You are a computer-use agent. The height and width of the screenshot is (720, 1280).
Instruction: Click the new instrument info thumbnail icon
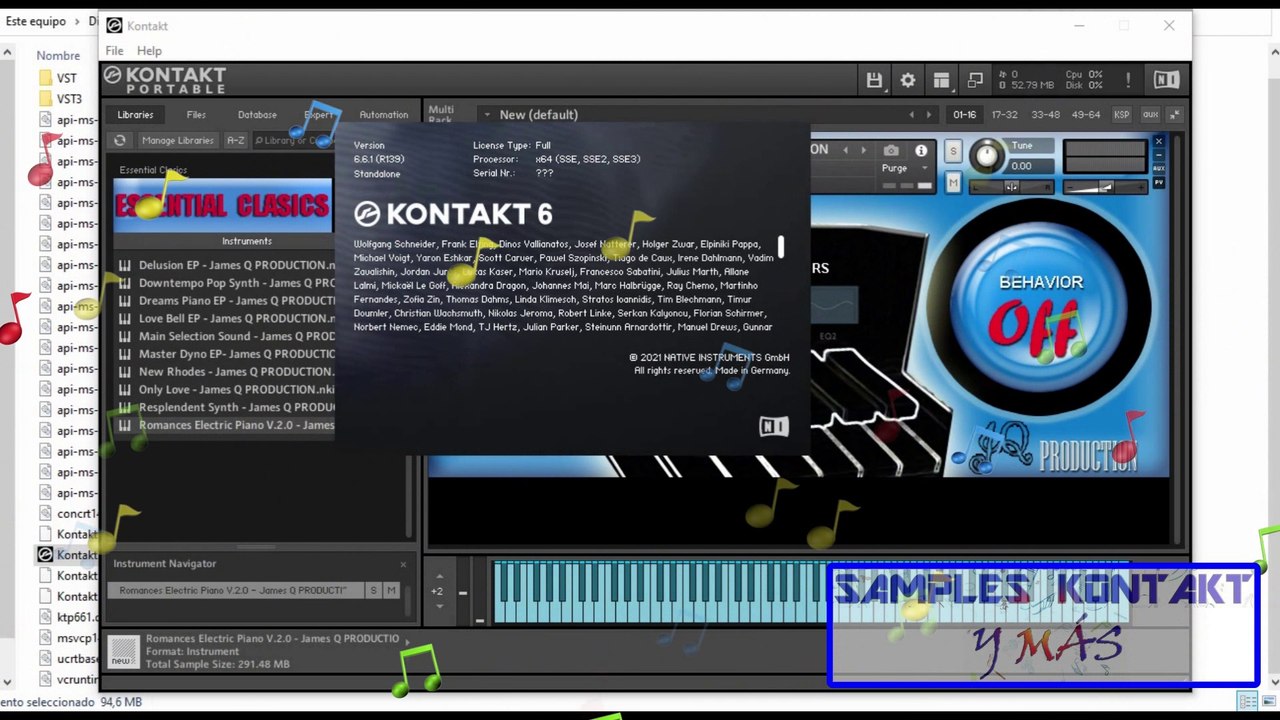click(123, 650)
